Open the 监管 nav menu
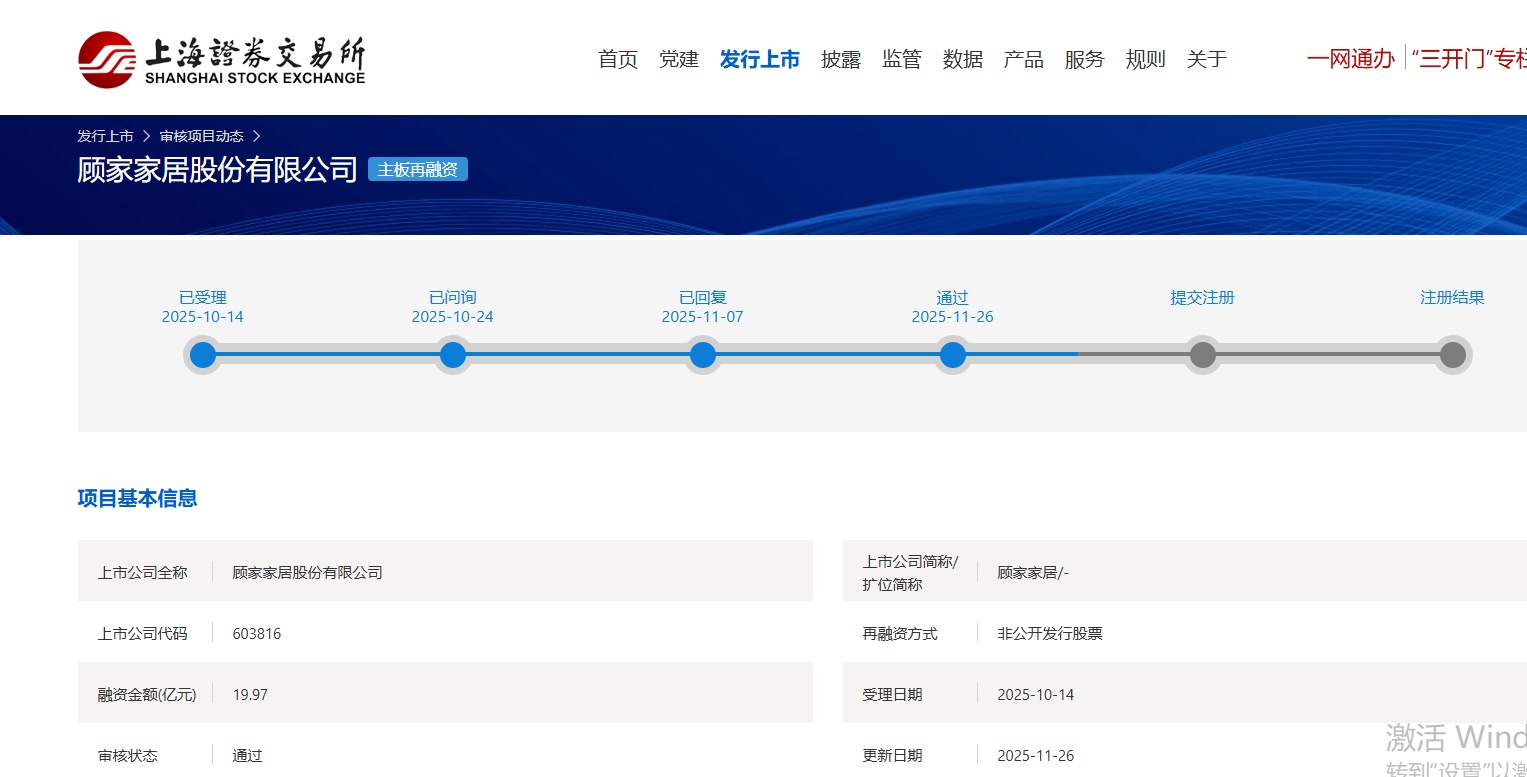The height and width of the screenshot is (777, 1527). 902,59
